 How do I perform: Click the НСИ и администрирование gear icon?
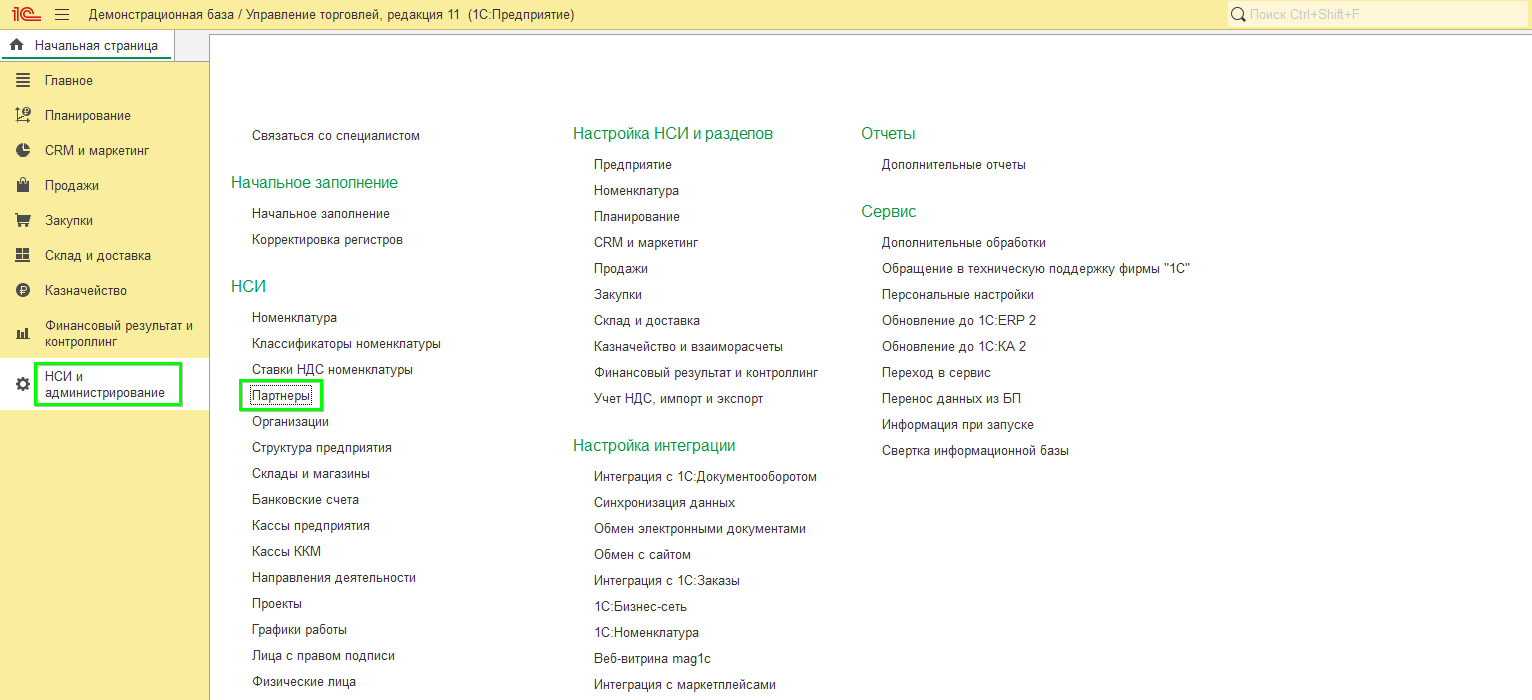pos(23,385)
